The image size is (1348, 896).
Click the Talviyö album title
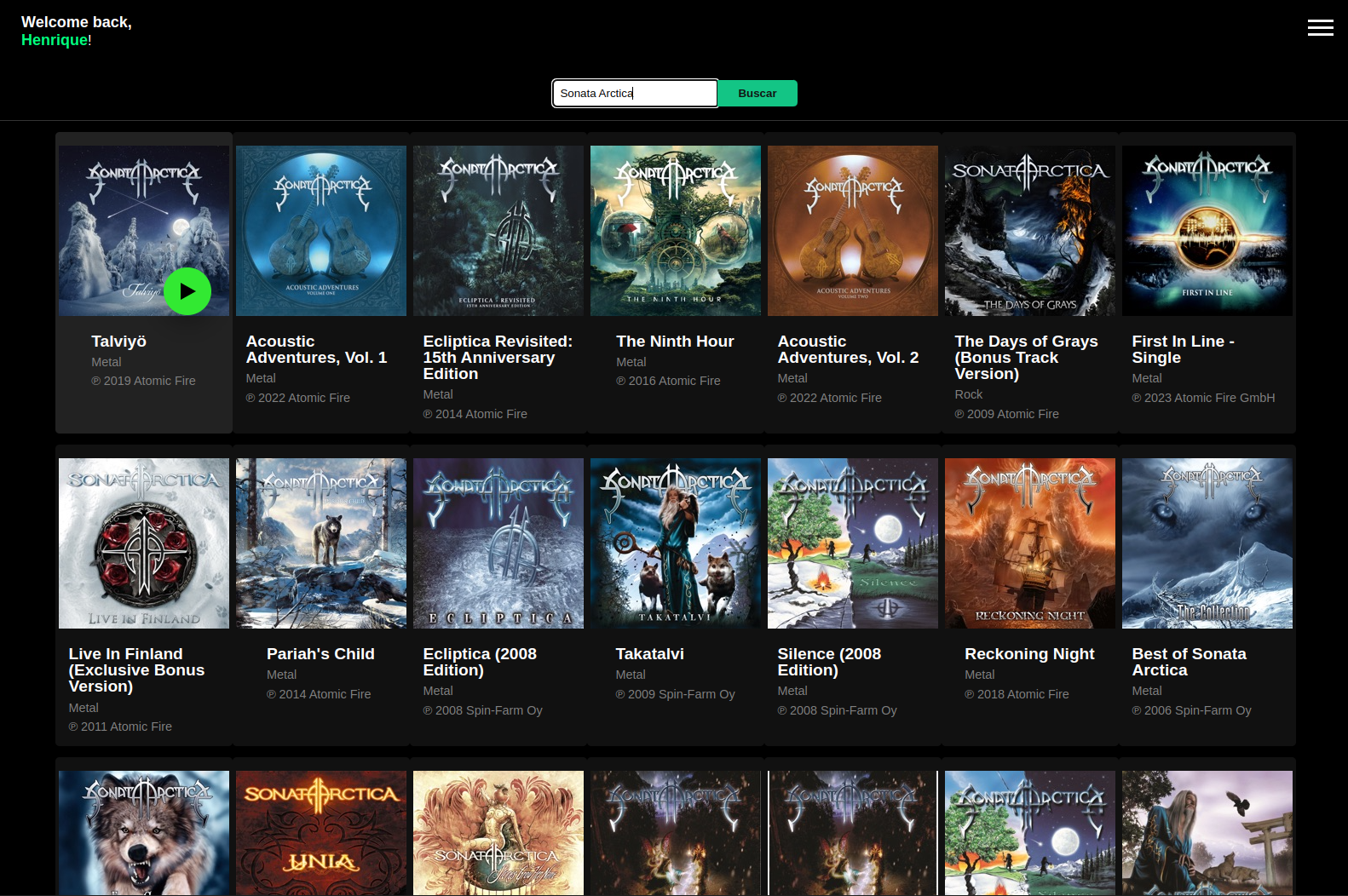(118, 342)
